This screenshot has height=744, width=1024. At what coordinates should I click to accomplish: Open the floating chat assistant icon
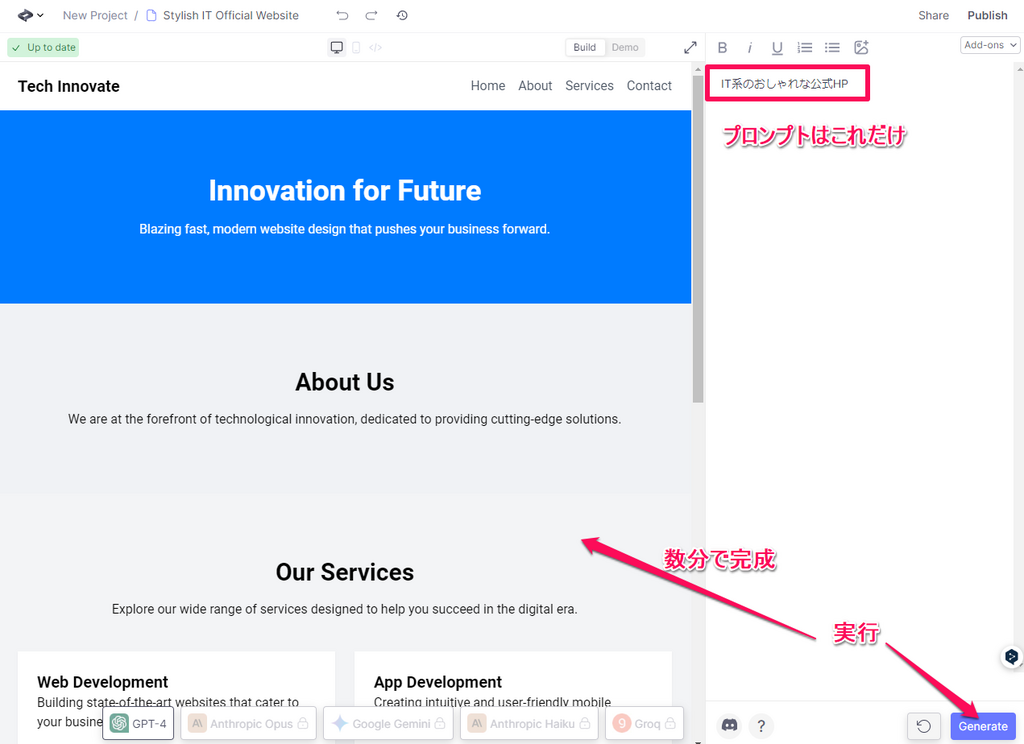pos(1011,656)
